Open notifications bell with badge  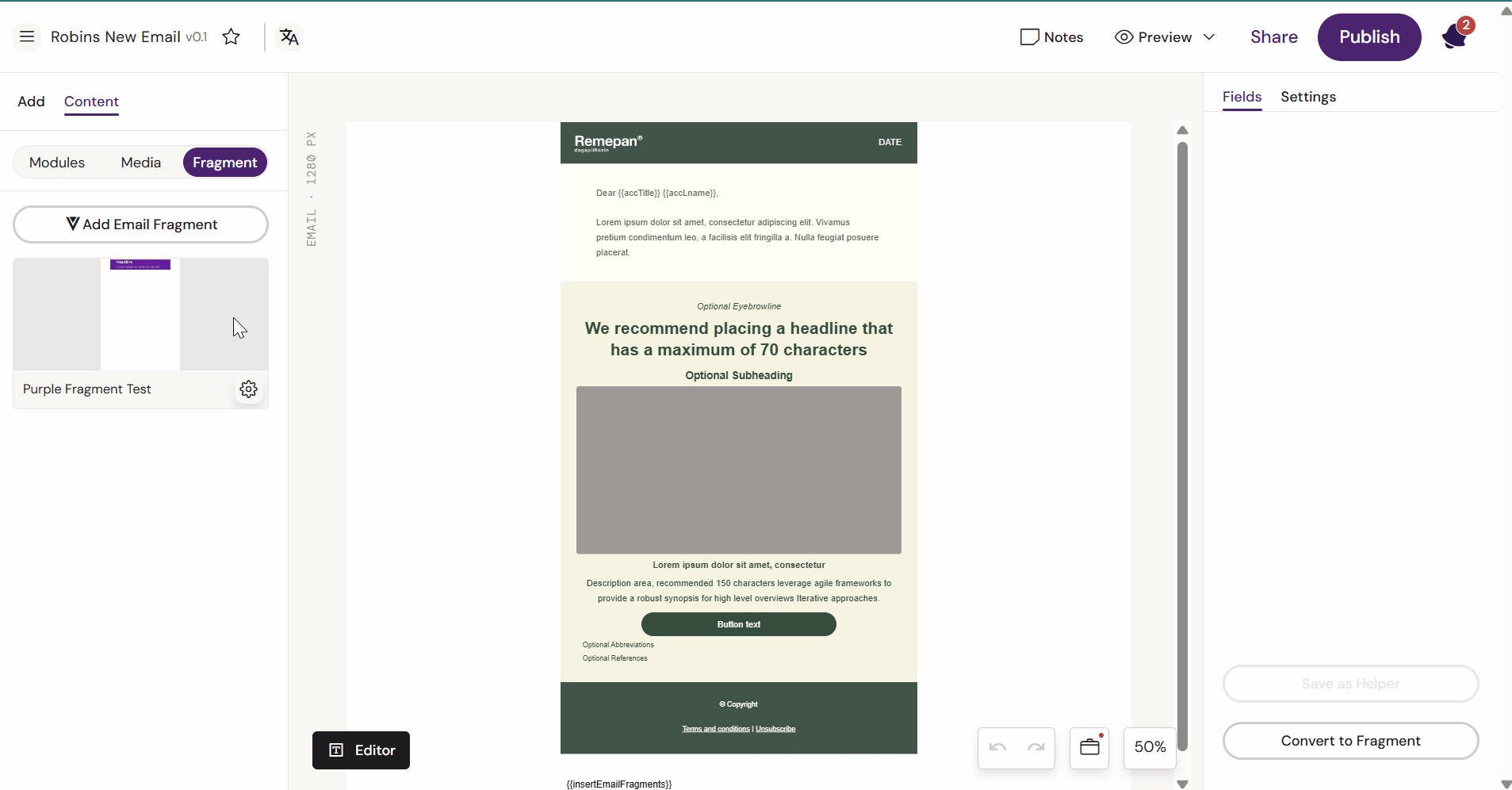1455,36
